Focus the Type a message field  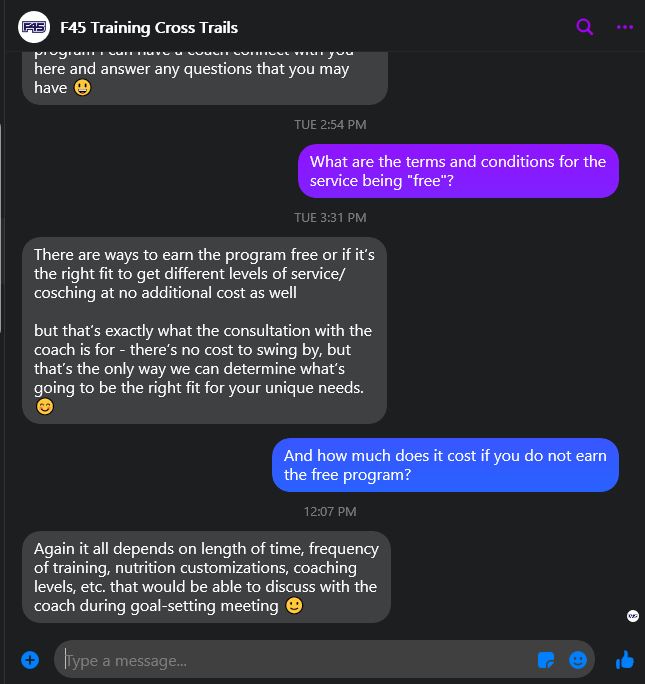290,660
